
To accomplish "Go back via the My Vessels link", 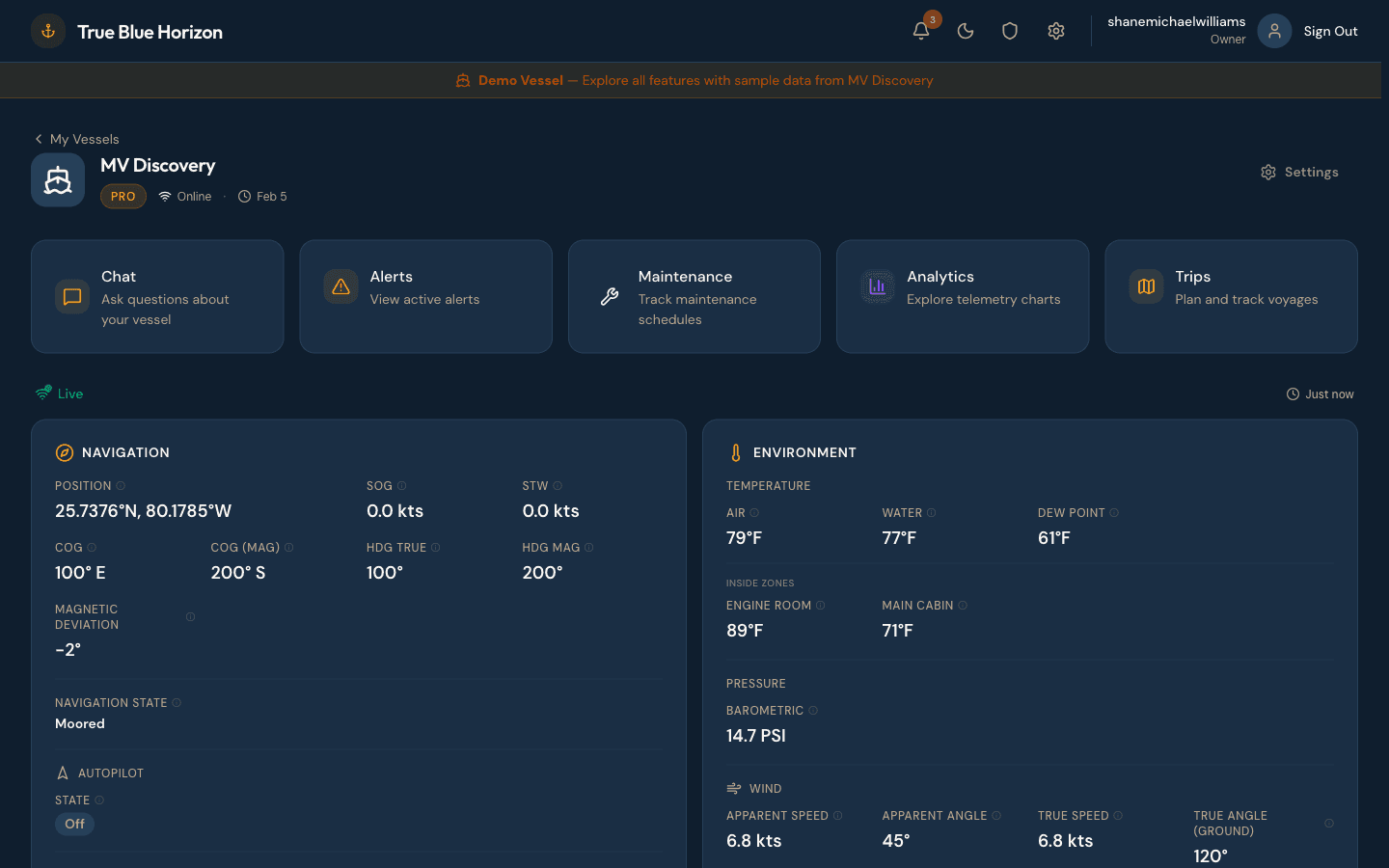I will coord(77,139).
